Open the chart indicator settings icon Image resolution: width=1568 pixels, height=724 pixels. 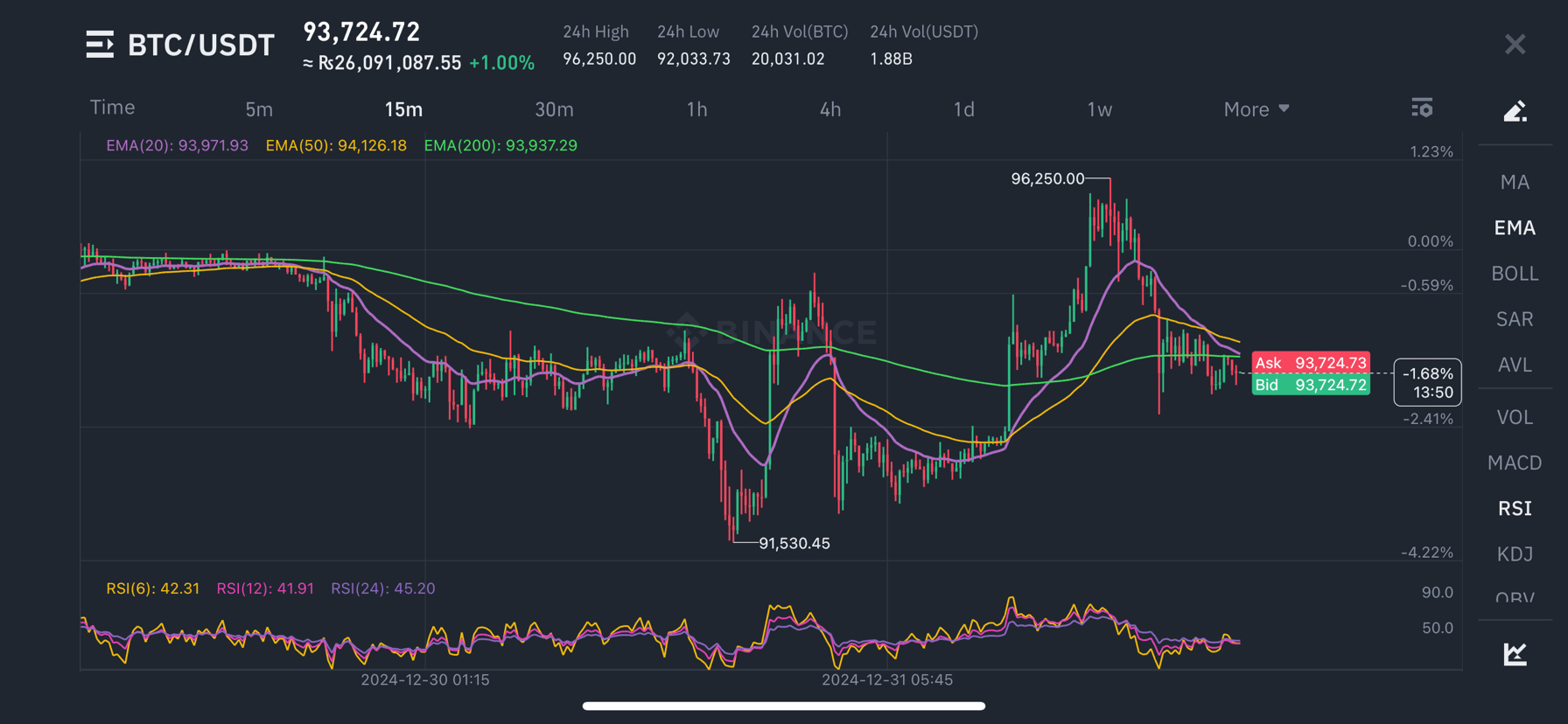click(1422, 108)
